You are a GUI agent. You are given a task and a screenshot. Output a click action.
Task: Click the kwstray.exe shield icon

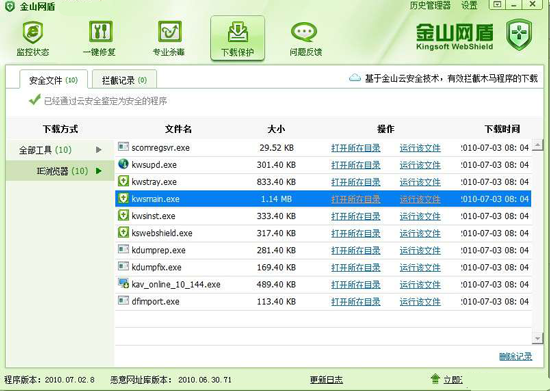click(x=123, y=181)
